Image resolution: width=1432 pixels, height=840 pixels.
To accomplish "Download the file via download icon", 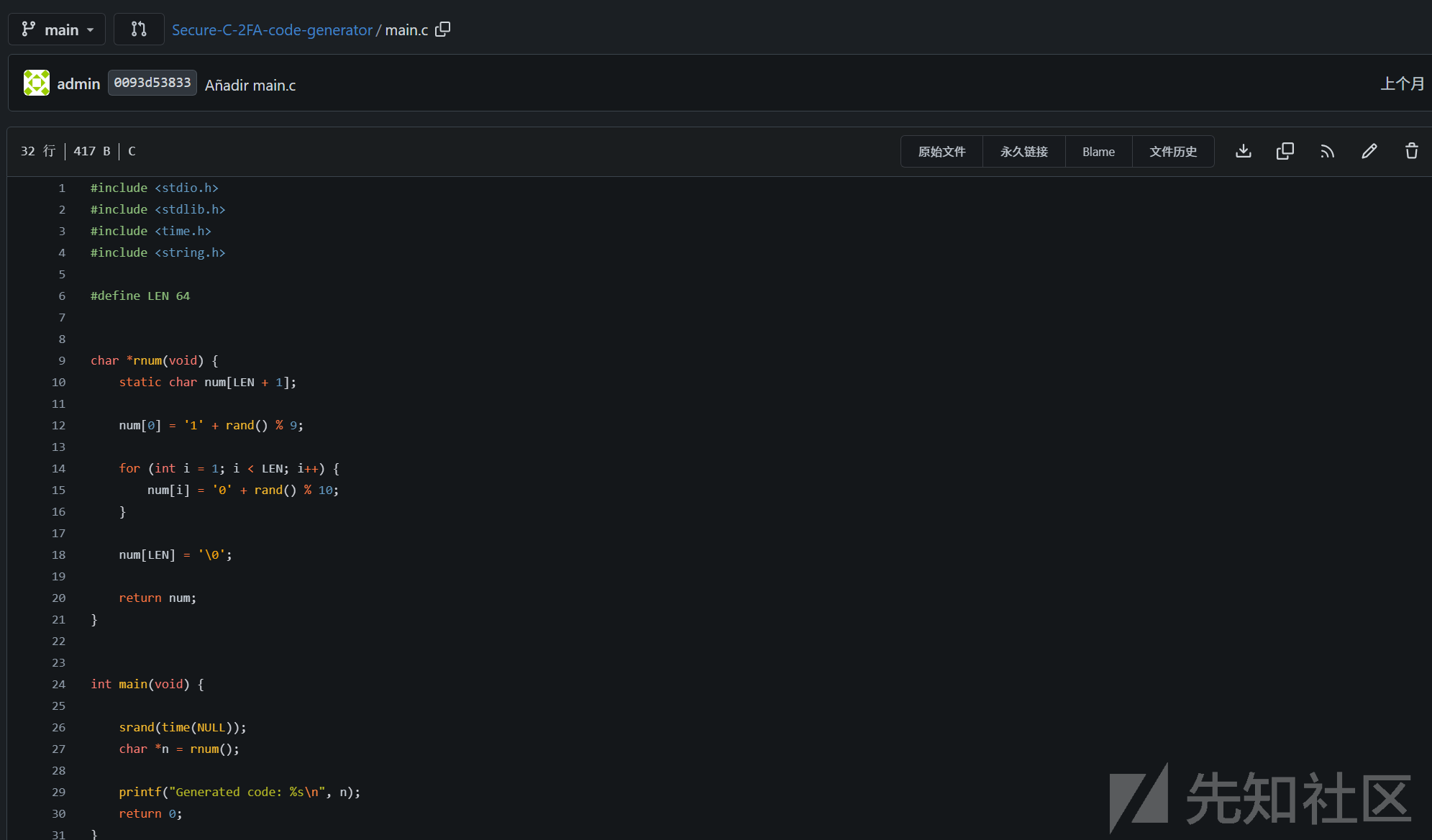I will [x=1244, y=151].
